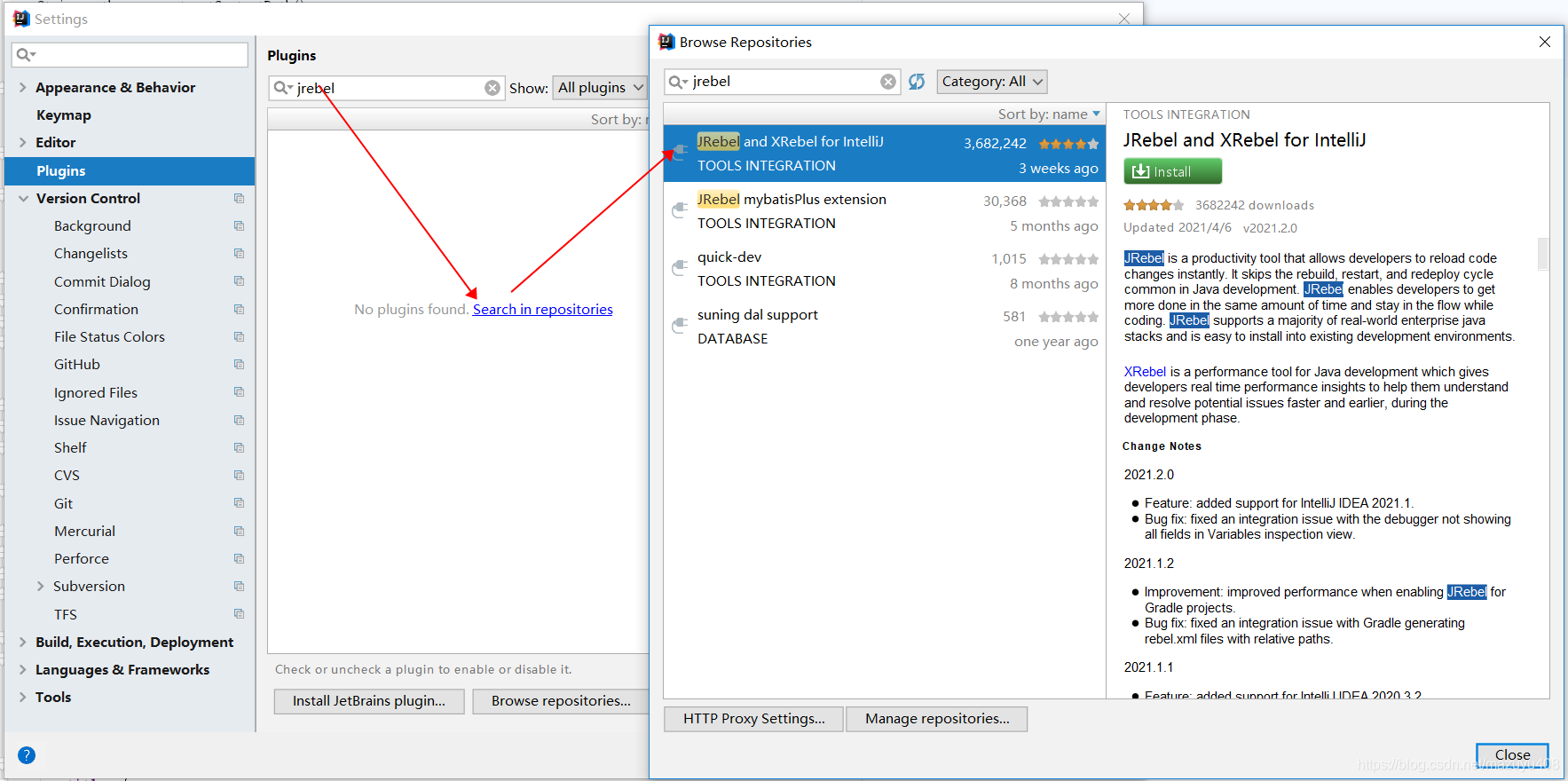Click the green Install button
Image resolution: width=1568 pixels, height=781 pixels.
pos(1172,171)
